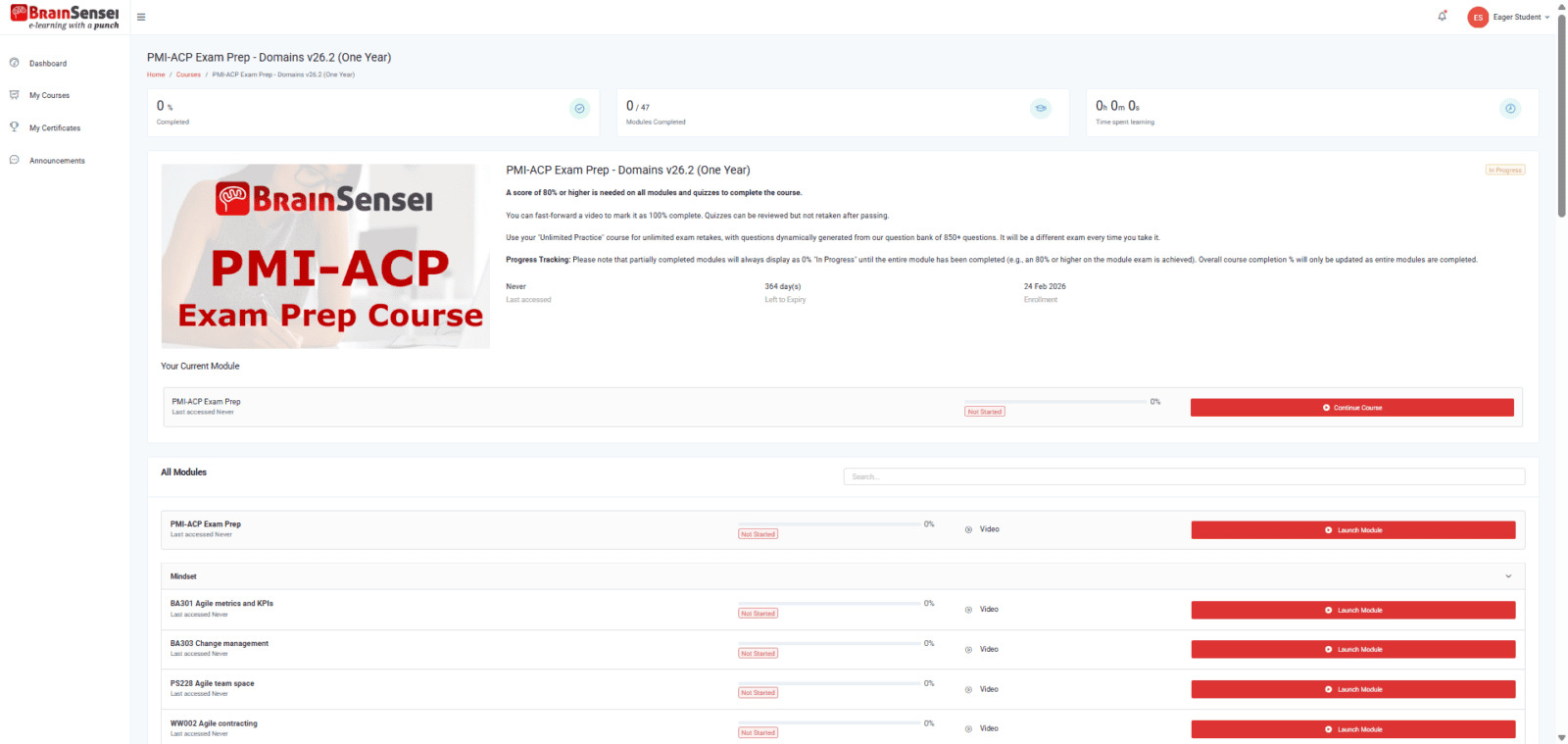Click the My Courses sidebar icon
Viewport: 1568px width, 744px height.
14,95
